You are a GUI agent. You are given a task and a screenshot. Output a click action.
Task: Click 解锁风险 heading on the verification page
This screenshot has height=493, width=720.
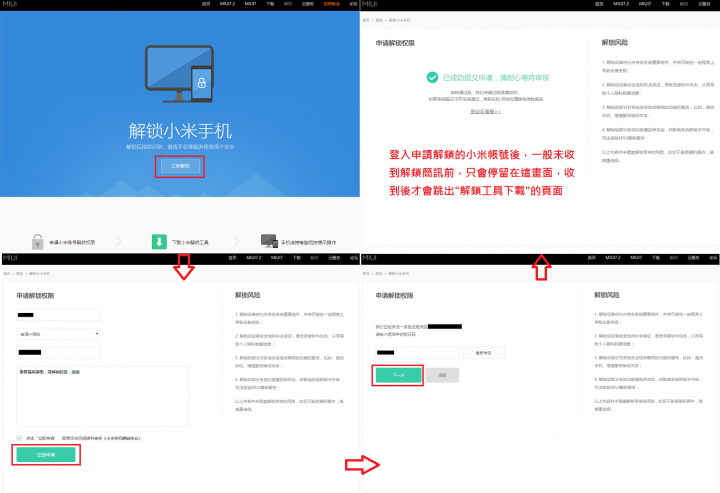607,295
